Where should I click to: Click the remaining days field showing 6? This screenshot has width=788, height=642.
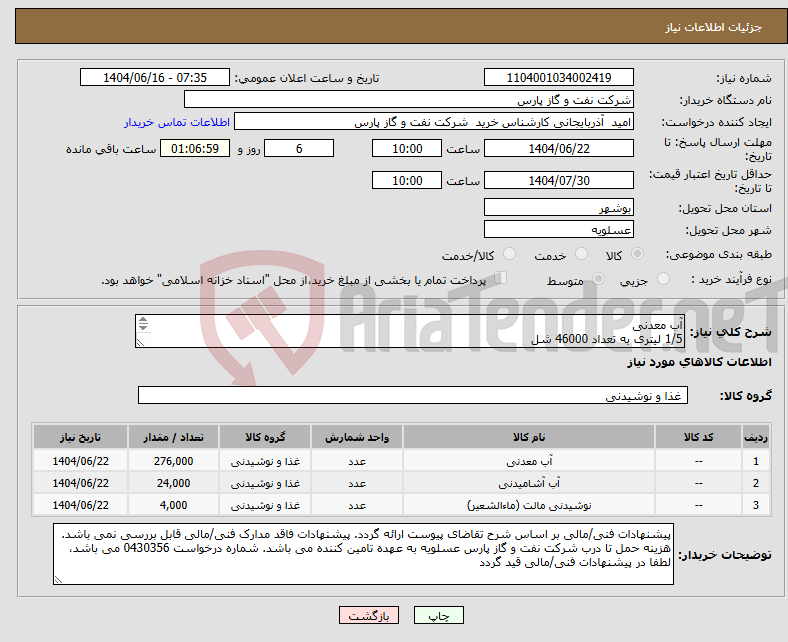[299, 148]
